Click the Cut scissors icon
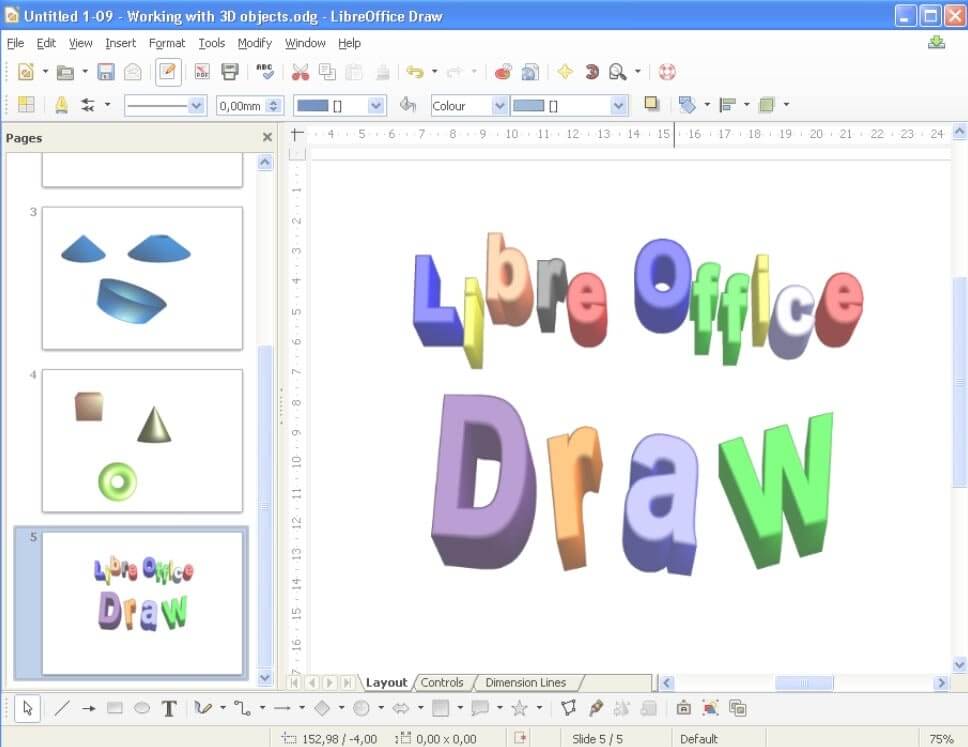968x747 pixels. click(300, 72)
